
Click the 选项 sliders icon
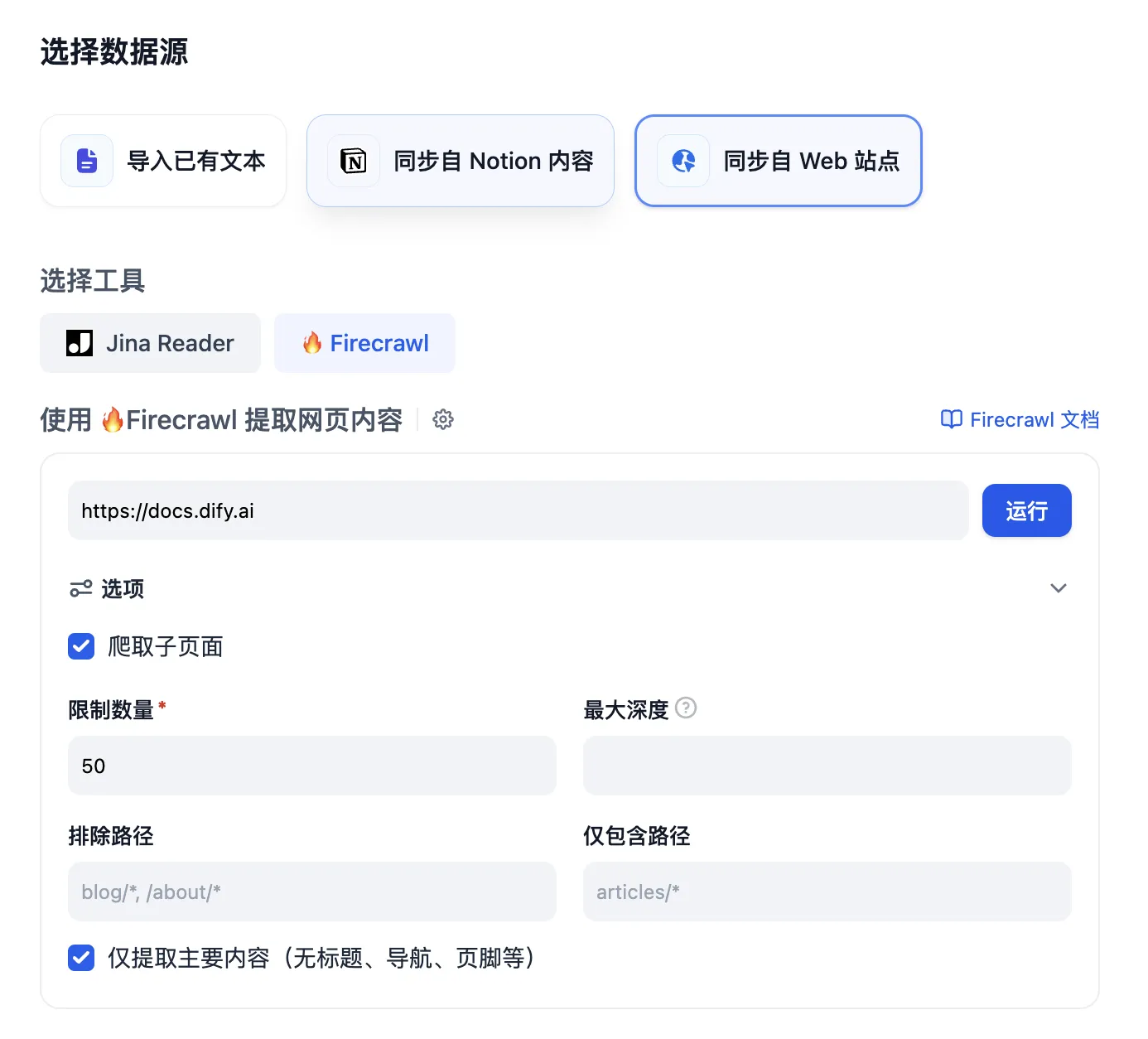[81, 589]
